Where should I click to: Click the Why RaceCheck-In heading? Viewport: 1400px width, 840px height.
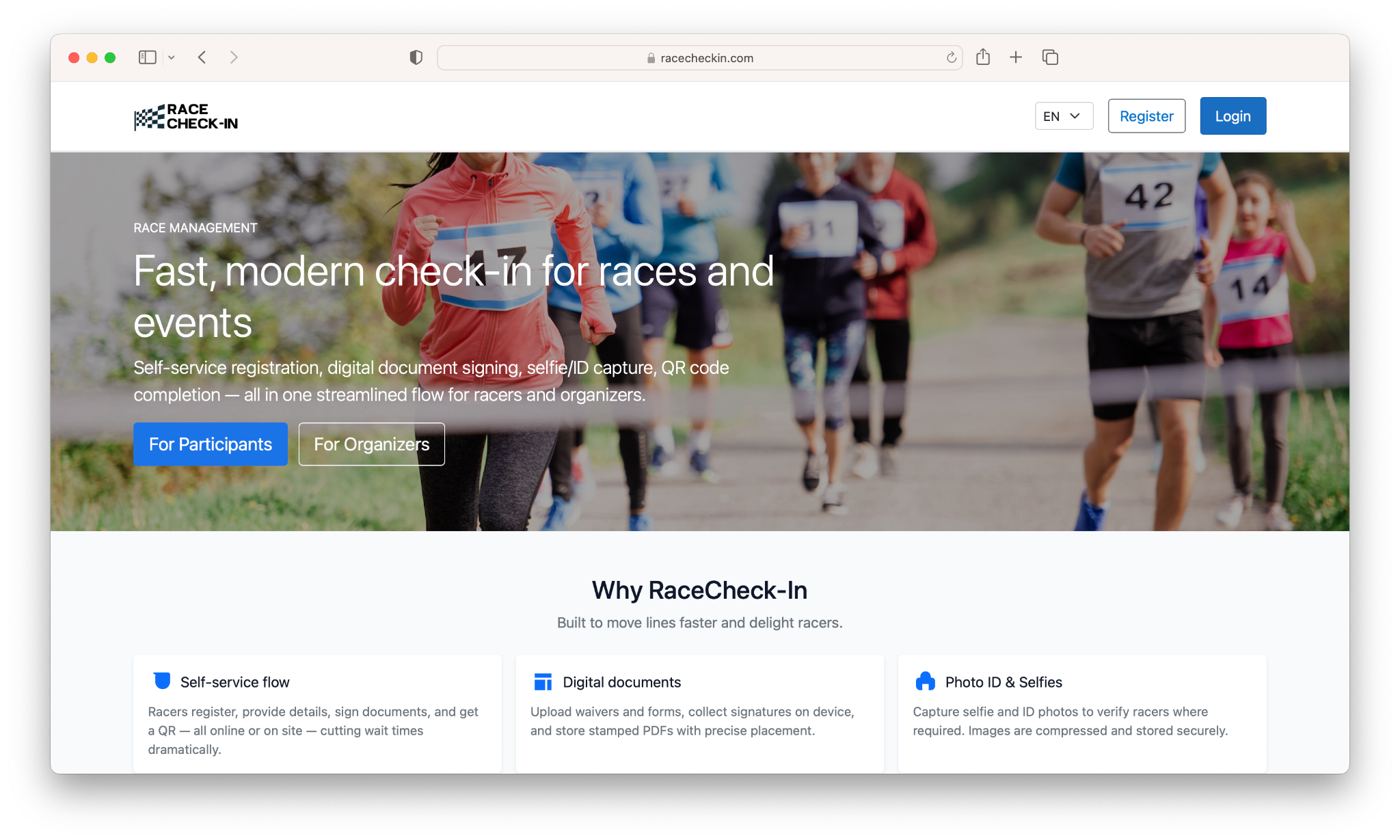click(x=699, y=590)
